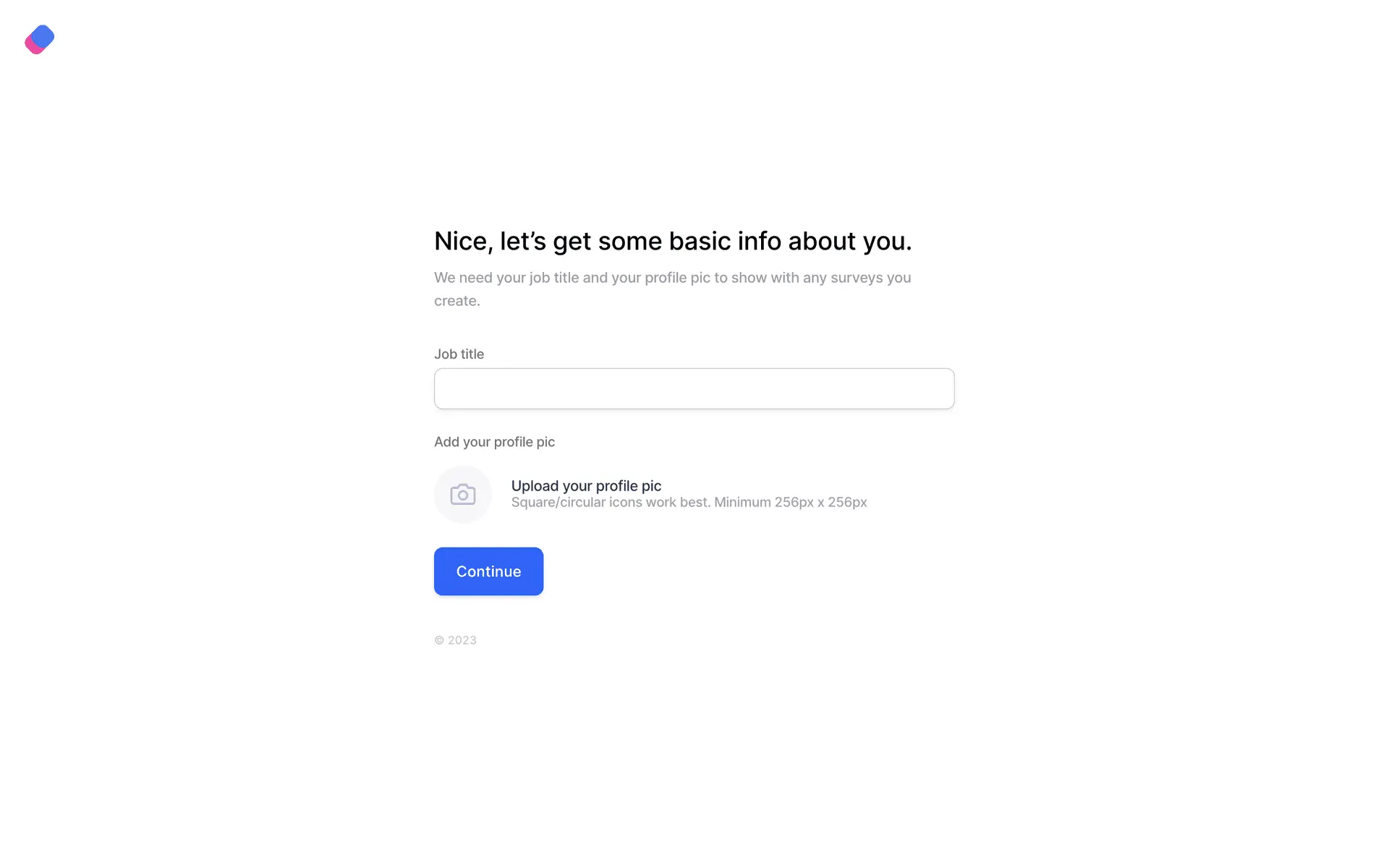Click the blue rounded shape in the logo
1389x868 pixels.
44,35
